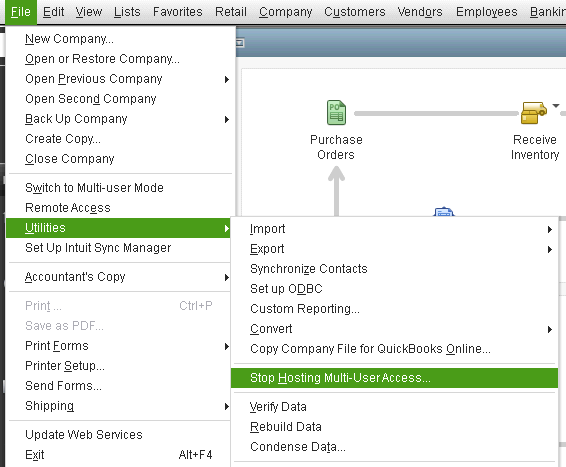Expand the Import submenu
Viewport: 566px width, 467px height.
[x=394, y=229]
